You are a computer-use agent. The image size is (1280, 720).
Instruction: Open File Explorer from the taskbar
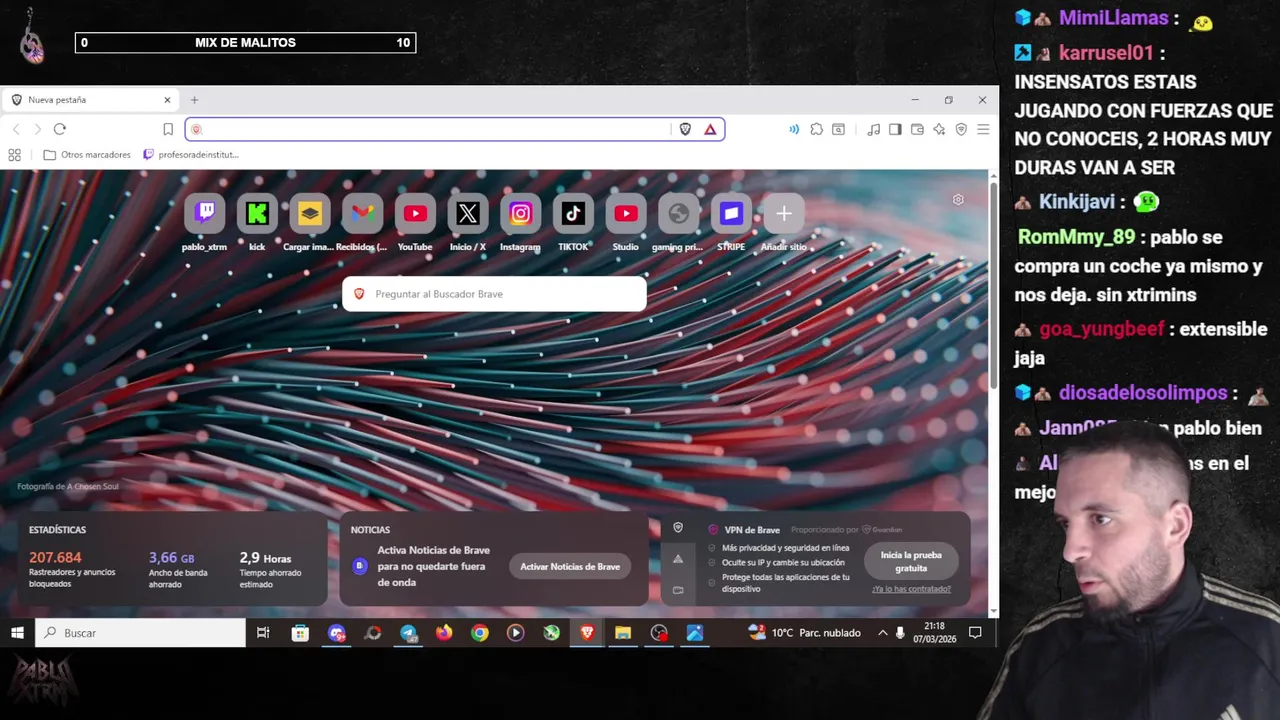pyautogui.click(x=623, y=633)
